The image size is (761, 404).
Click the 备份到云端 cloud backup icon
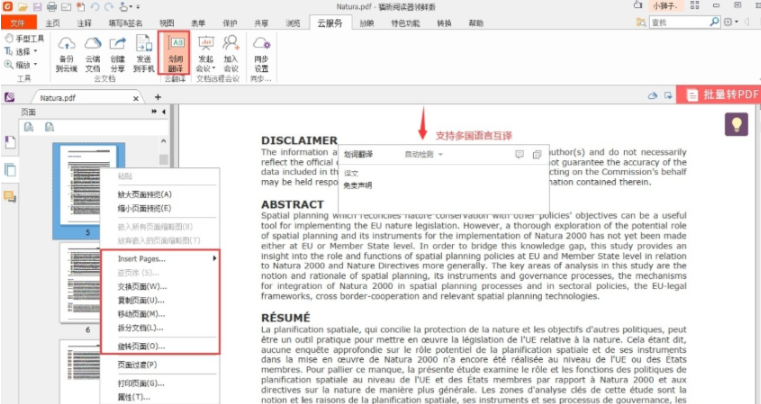tap(66, 53)
